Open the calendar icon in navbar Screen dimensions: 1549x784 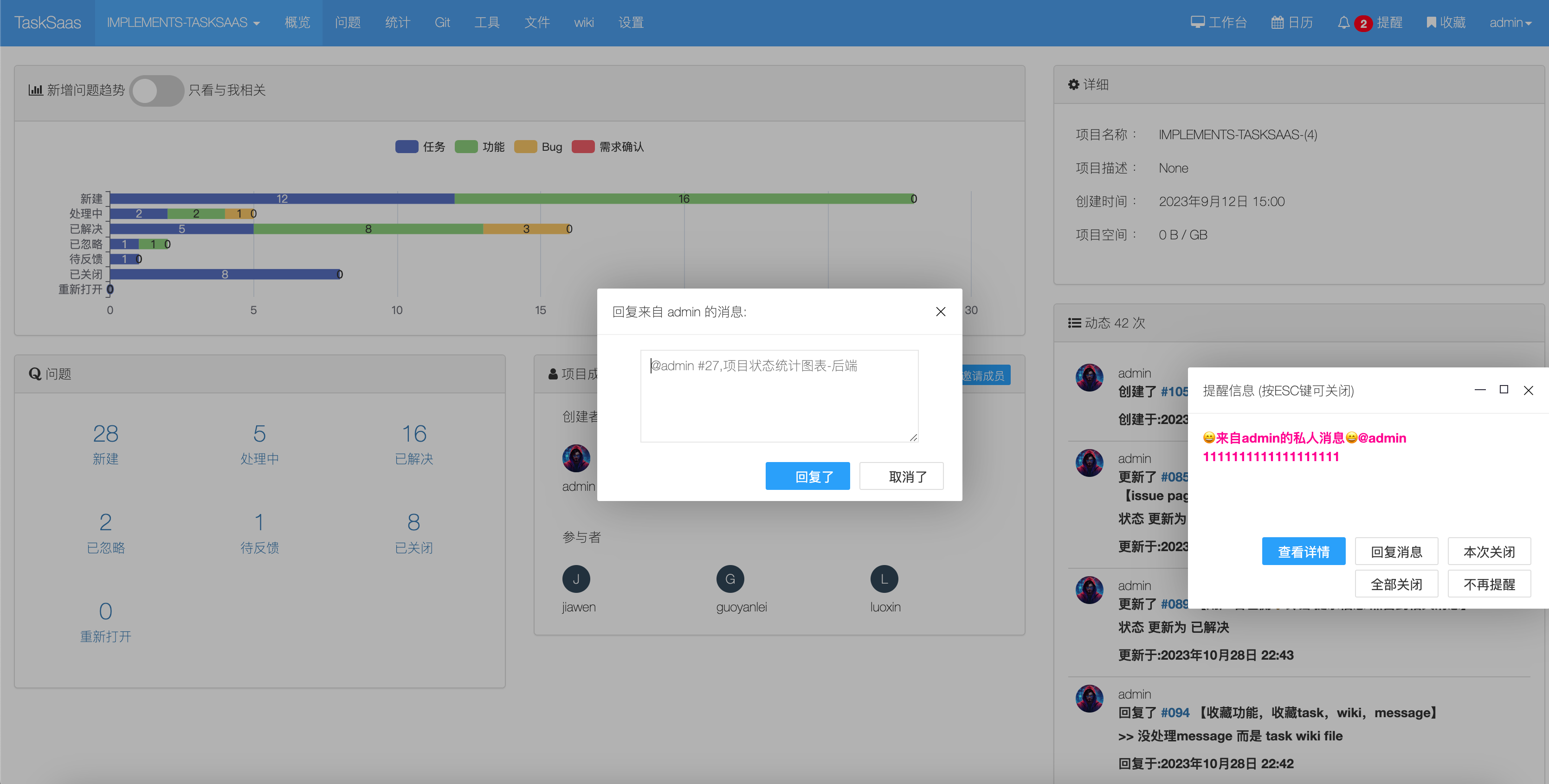point(1277,23)
